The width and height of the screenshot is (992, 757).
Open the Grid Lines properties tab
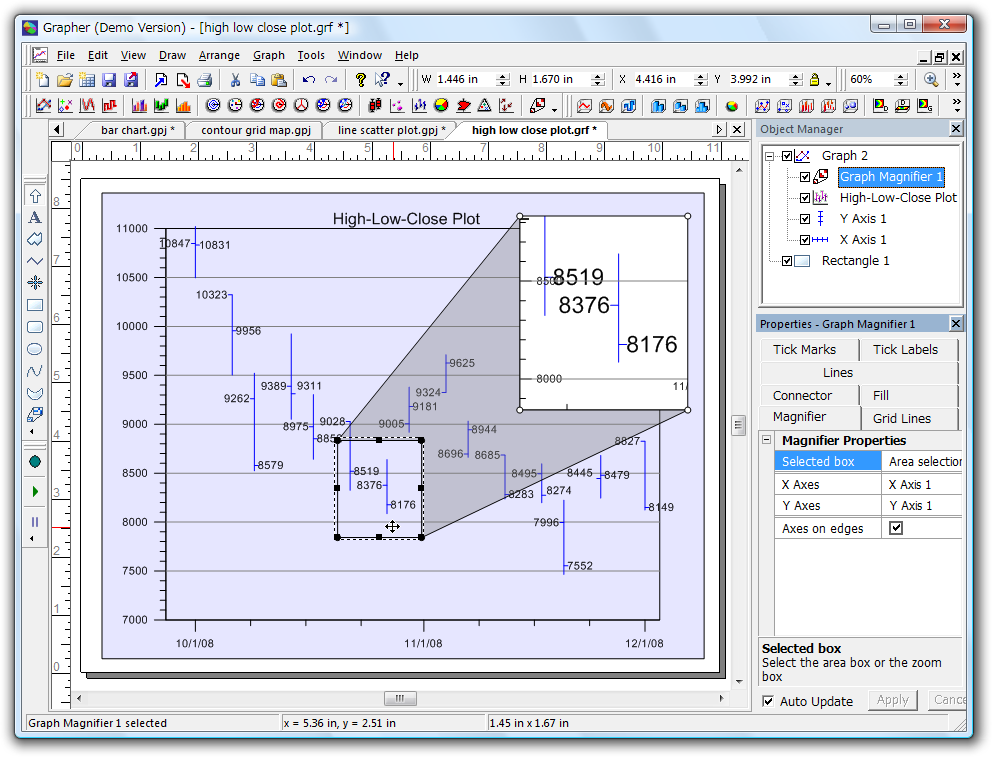click(901, 418)
